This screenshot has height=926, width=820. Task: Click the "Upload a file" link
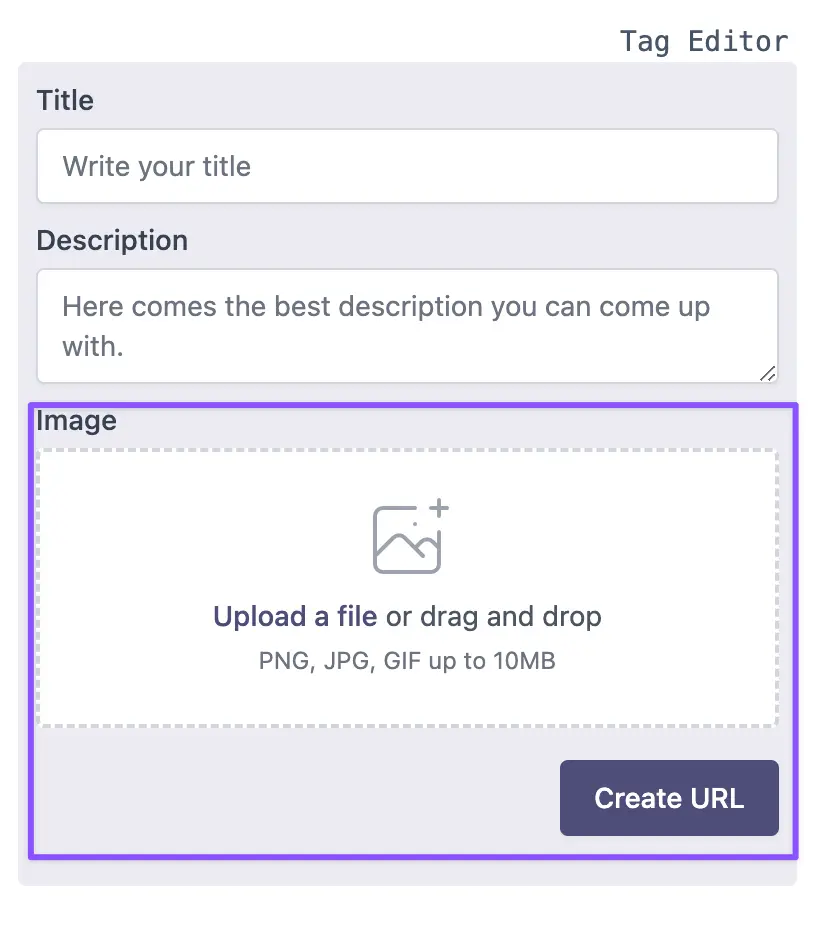pyautogui.click(x=295, y=616)
